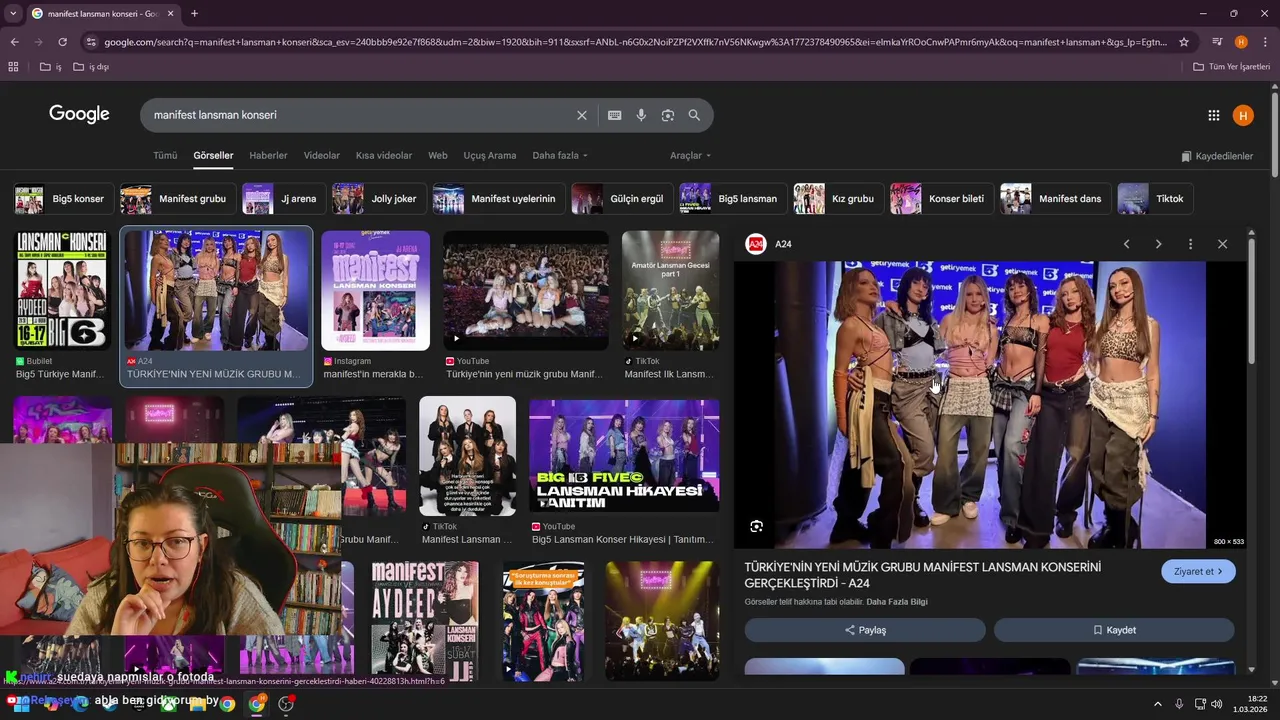
Task: Open the on-screen keyboard input tool
Action: (615, 115)
